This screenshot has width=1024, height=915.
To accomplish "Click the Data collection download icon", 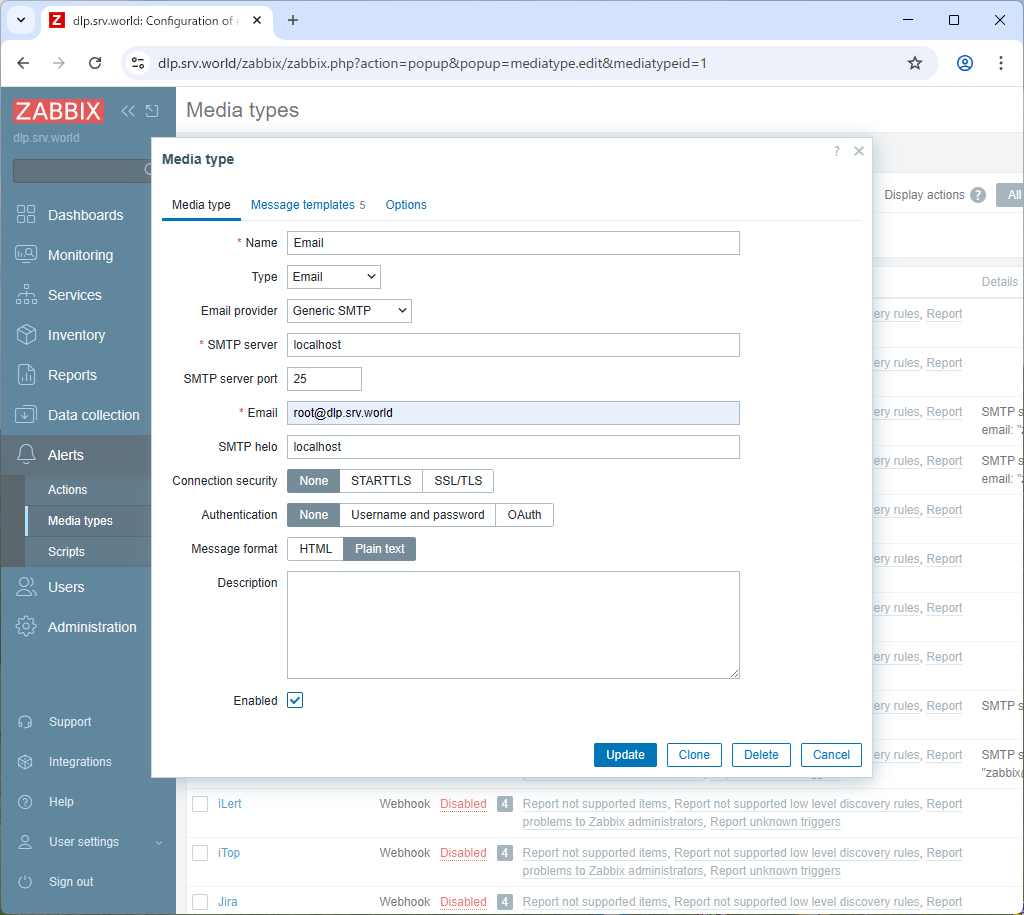I will point(26,415).
